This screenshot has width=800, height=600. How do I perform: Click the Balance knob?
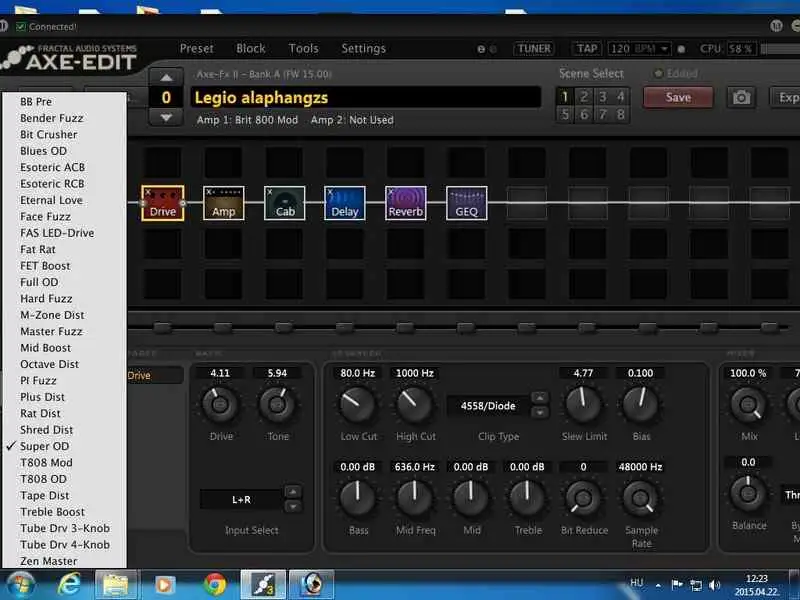(748, 493)
